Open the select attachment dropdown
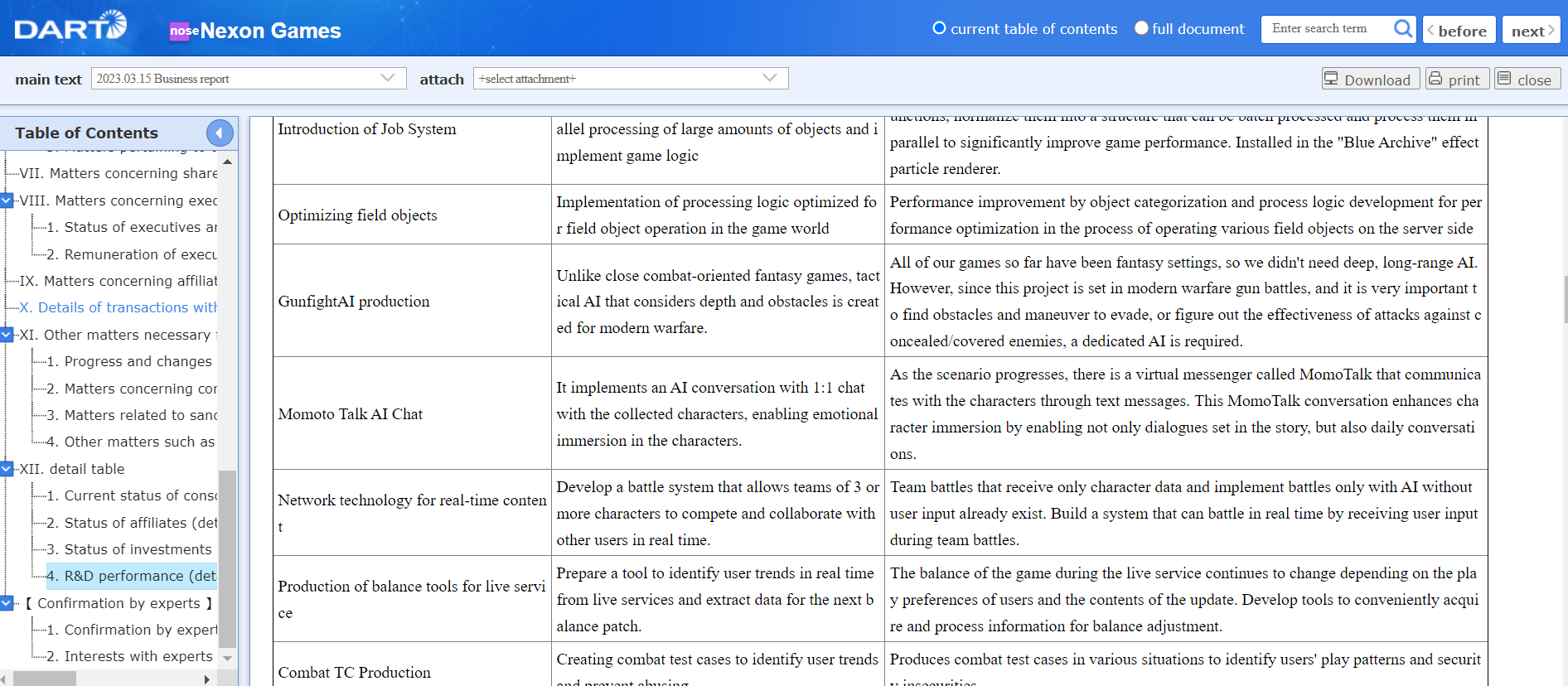1568x686 pixels. 630,79
